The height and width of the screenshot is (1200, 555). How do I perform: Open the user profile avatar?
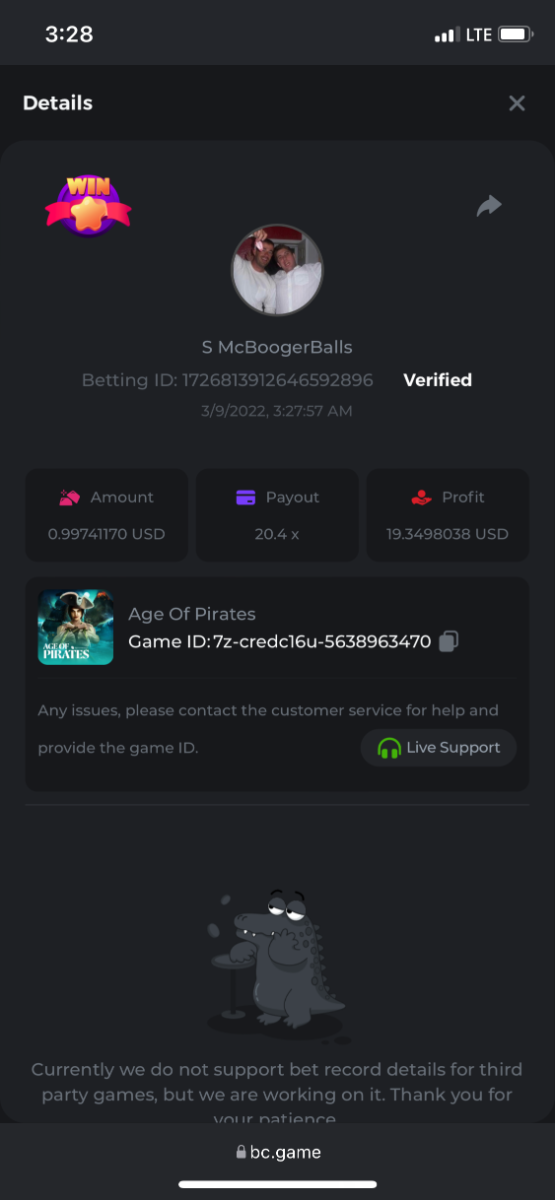click(x=277, y=270)
